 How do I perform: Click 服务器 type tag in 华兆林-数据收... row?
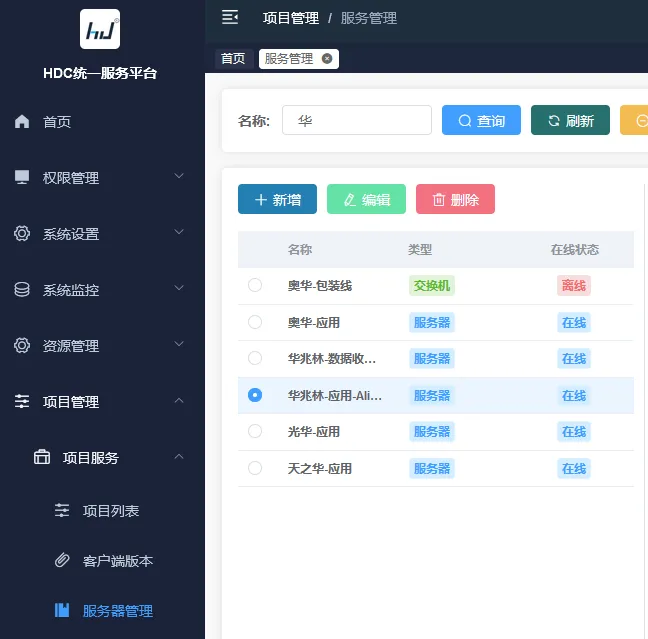coord(432,358)
